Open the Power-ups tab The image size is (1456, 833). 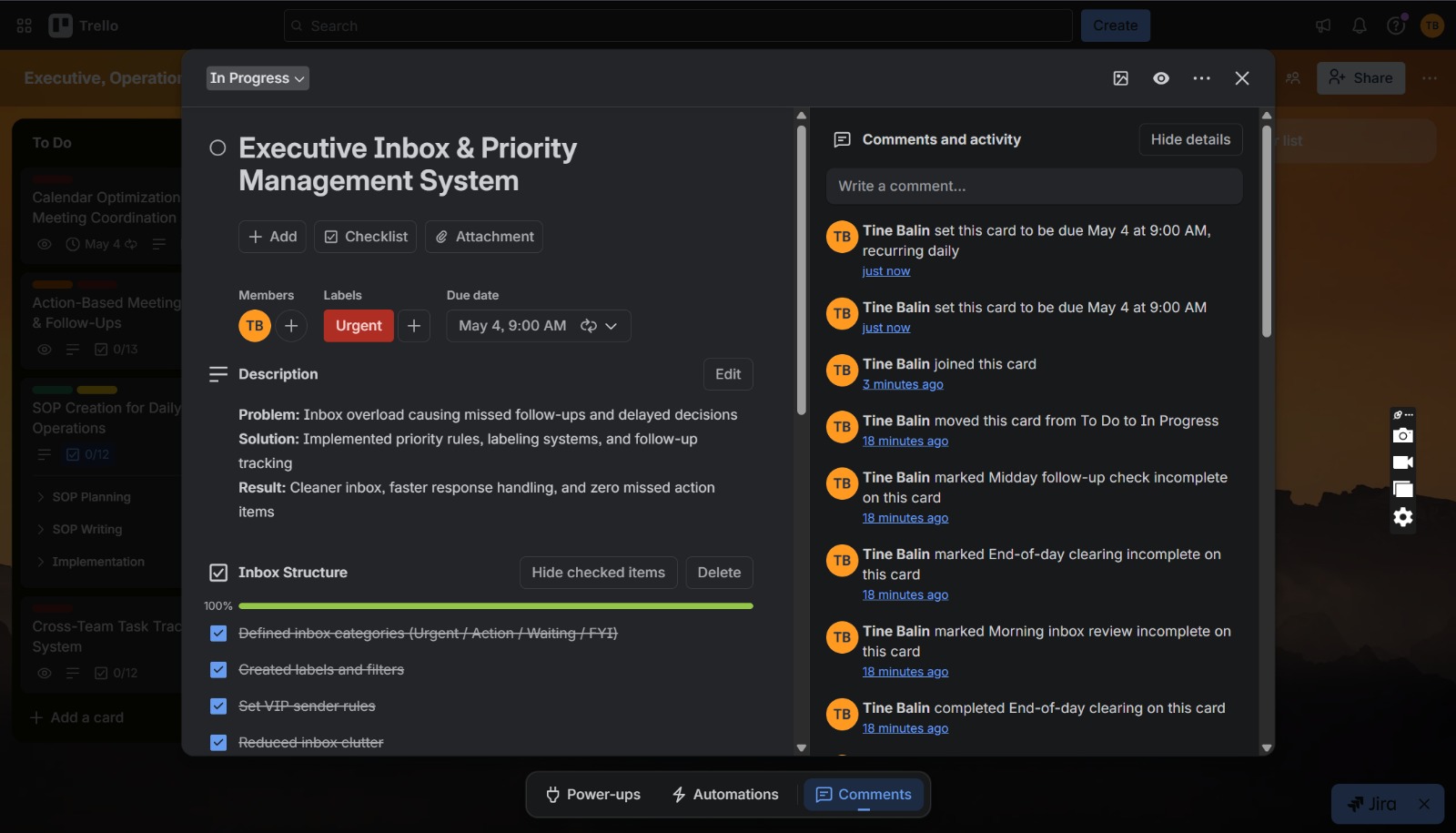pyautogui.click(x=592, y=795)
